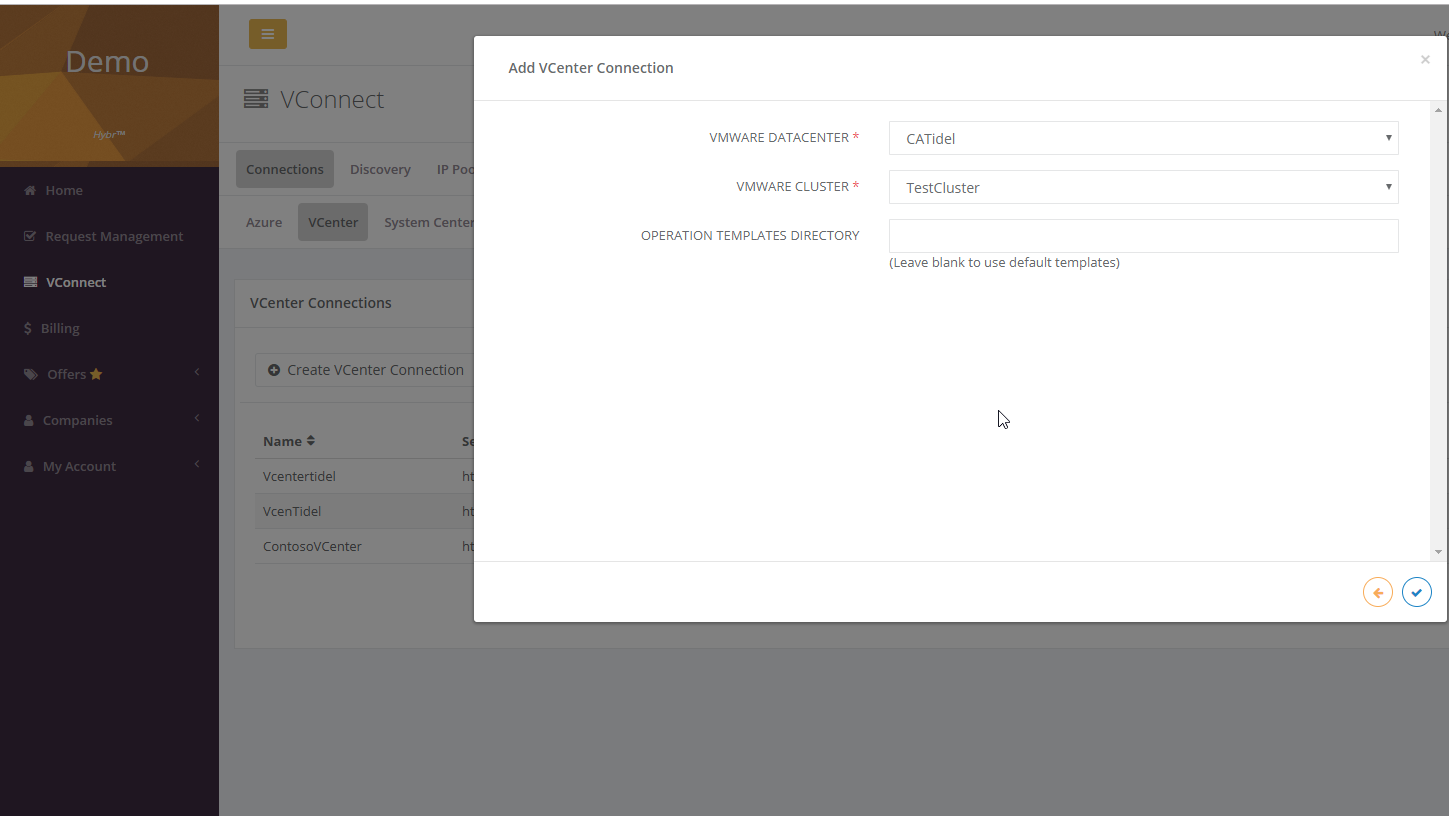Viewport: 1449px width, 816px height.
Task: Open the VMware Datacenter dropdown
Action: click(1142, 138)
